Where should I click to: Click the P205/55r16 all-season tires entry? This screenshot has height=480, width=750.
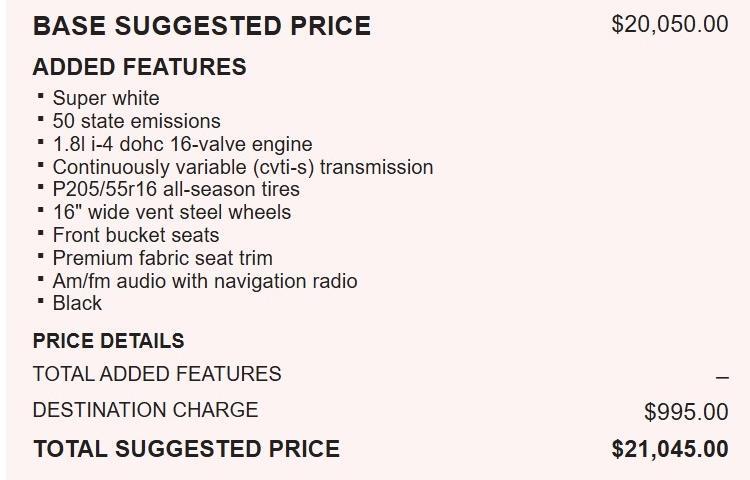click(176, 189)
